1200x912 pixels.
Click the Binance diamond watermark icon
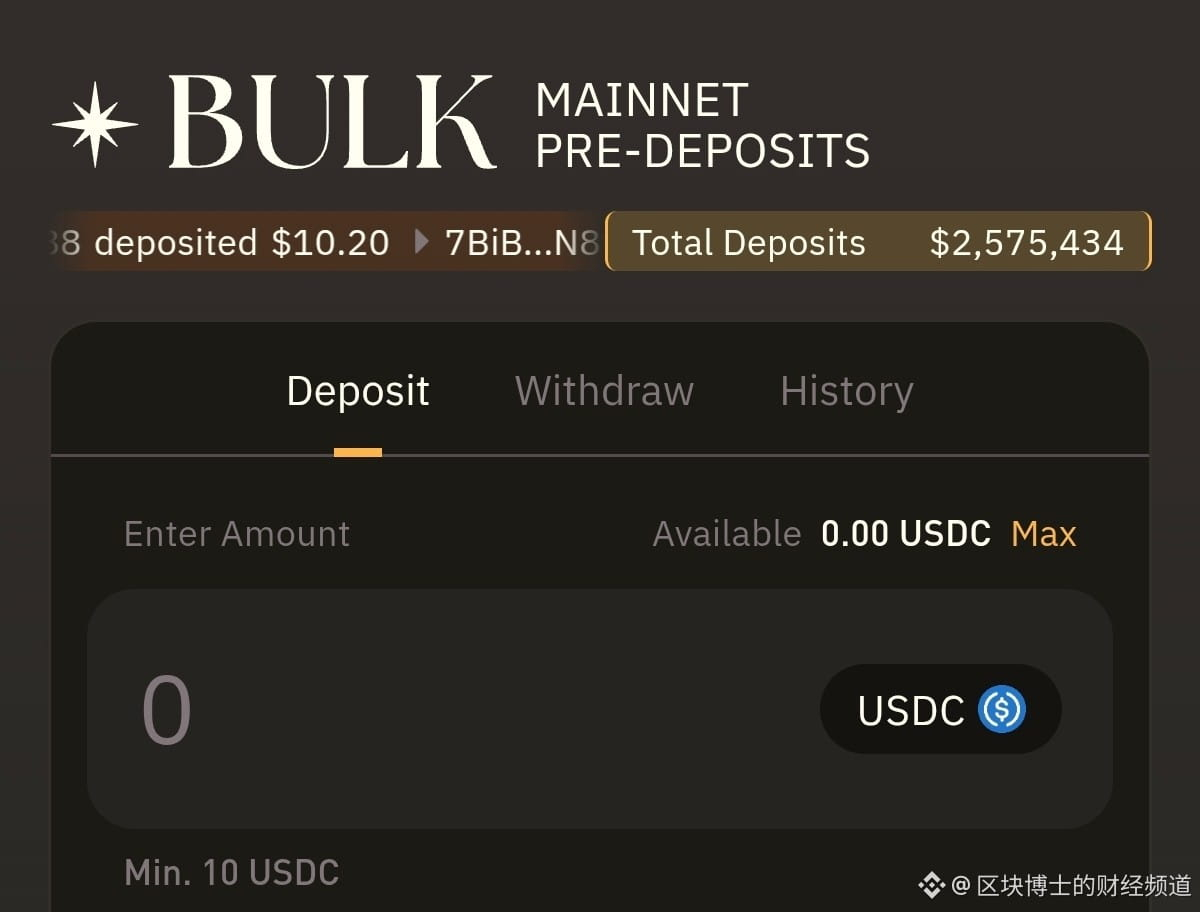click(x=932, y=885)
